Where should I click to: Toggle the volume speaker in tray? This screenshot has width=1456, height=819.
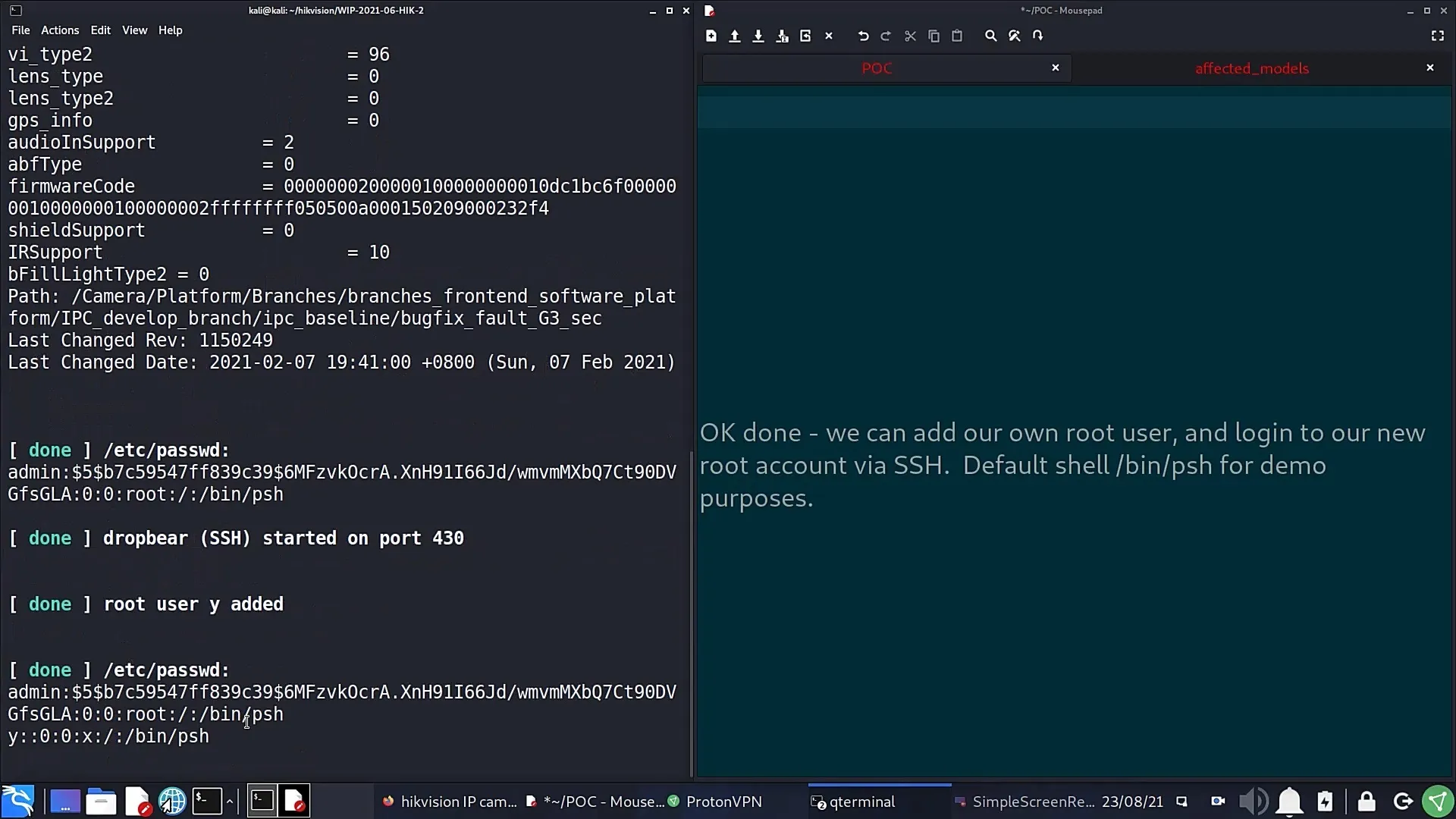[1253, 802]
